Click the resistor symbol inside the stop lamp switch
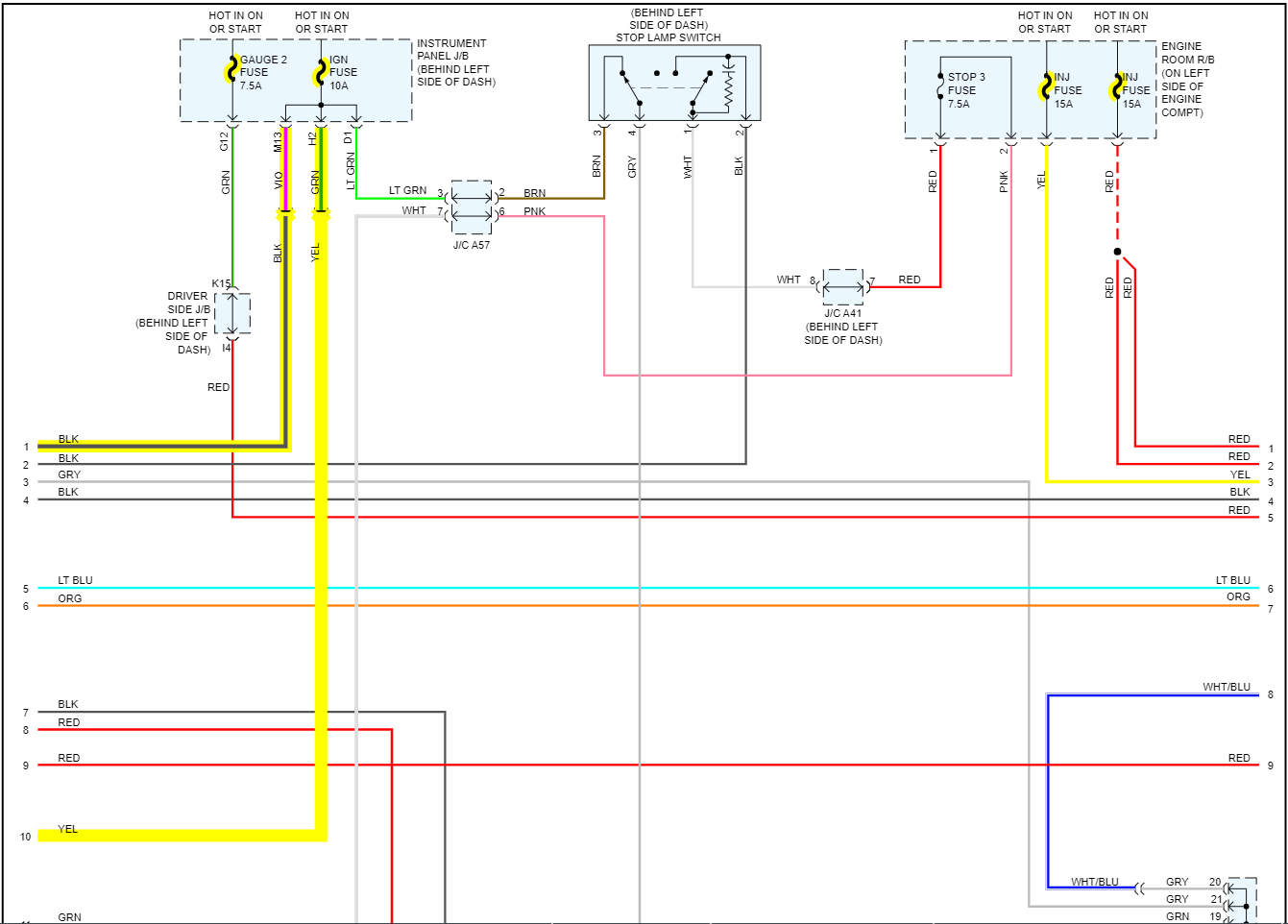 coord(728,89)
